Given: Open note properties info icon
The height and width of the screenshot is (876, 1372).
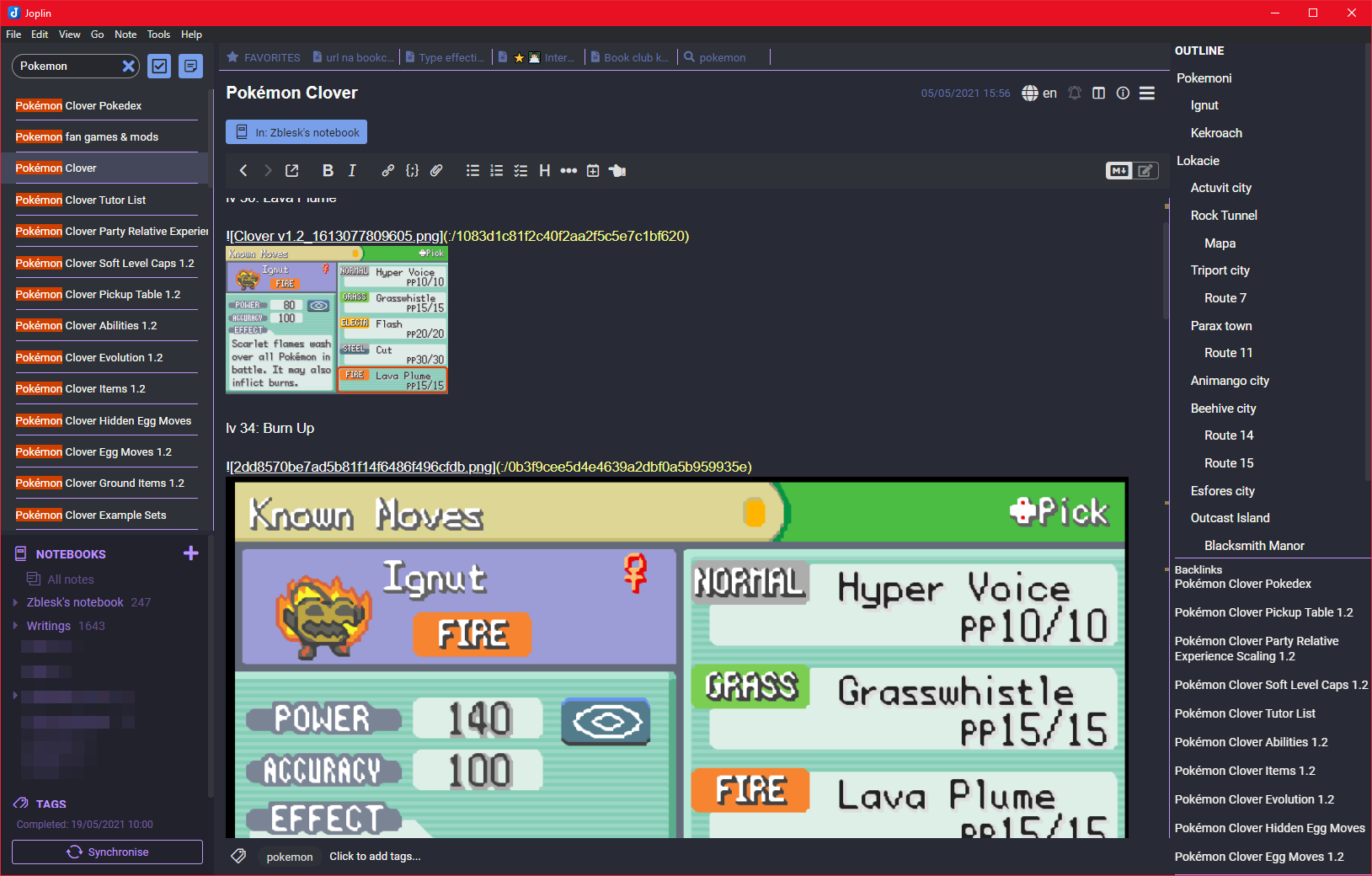Looking at the screenshot, I should coord(1123,93).
